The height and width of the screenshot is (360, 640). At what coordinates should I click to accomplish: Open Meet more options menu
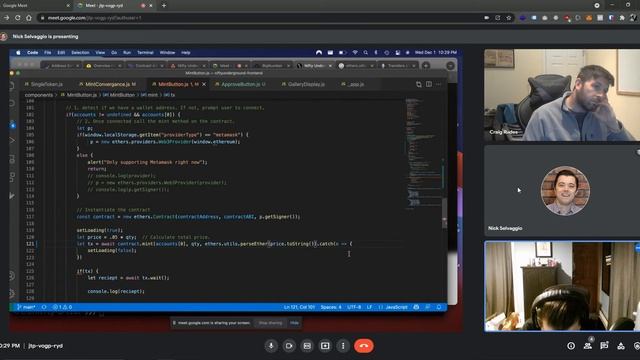click(343, 346)
